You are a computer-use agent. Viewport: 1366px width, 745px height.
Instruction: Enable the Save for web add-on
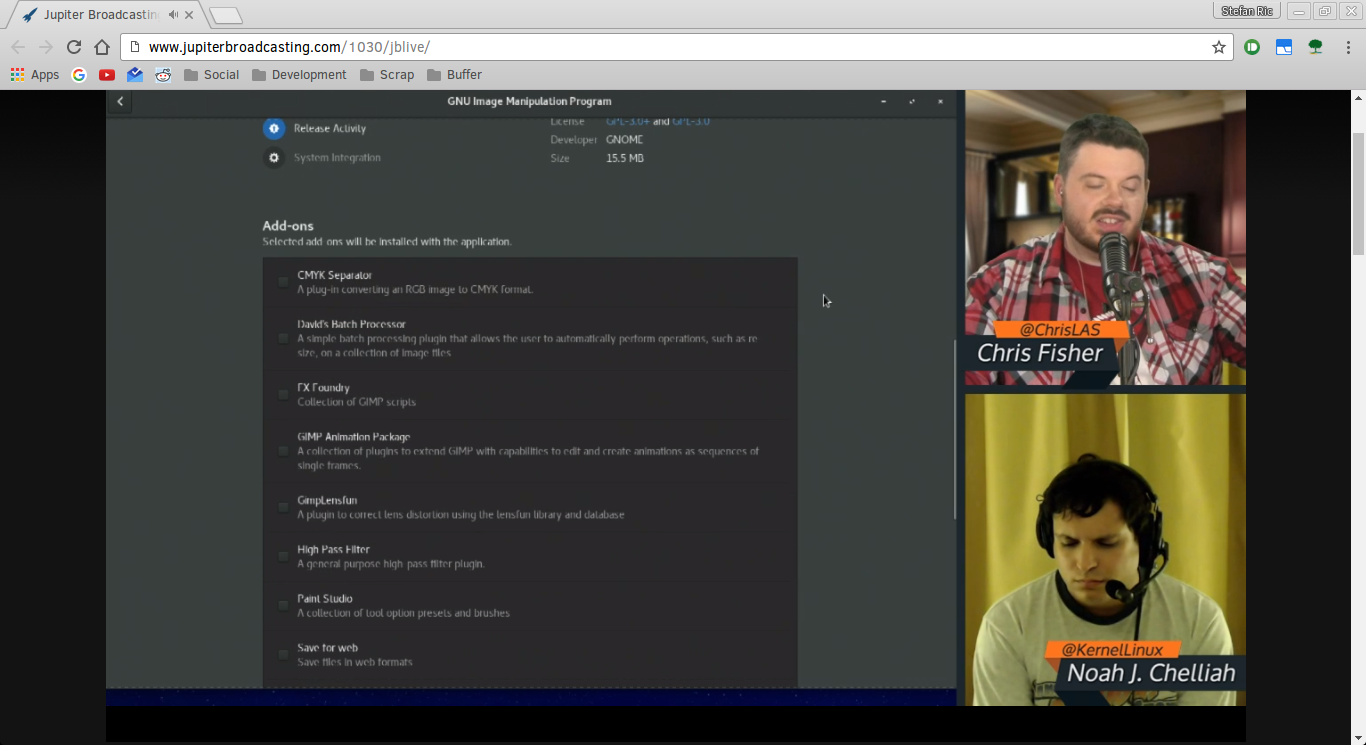point(283,654)
